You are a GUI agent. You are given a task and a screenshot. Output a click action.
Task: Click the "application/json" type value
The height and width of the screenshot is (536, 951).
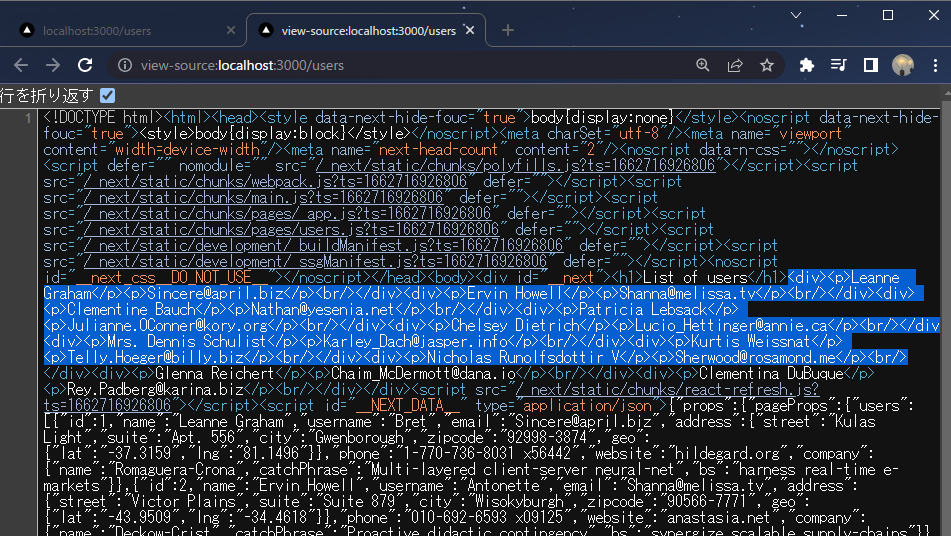pos(587,406)
